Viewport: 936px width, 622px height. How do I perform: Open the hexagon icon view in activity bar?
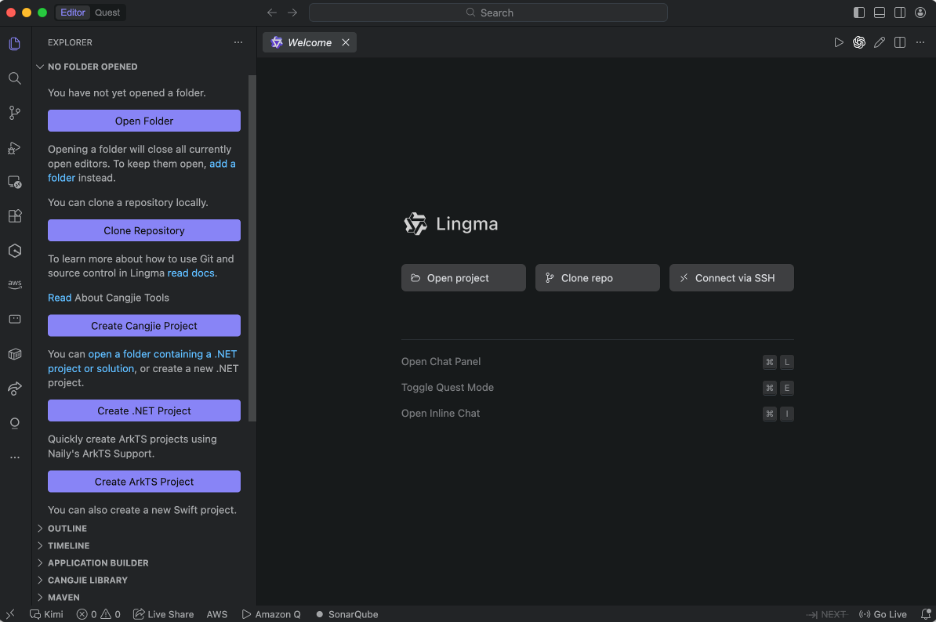tap(15, 251)
